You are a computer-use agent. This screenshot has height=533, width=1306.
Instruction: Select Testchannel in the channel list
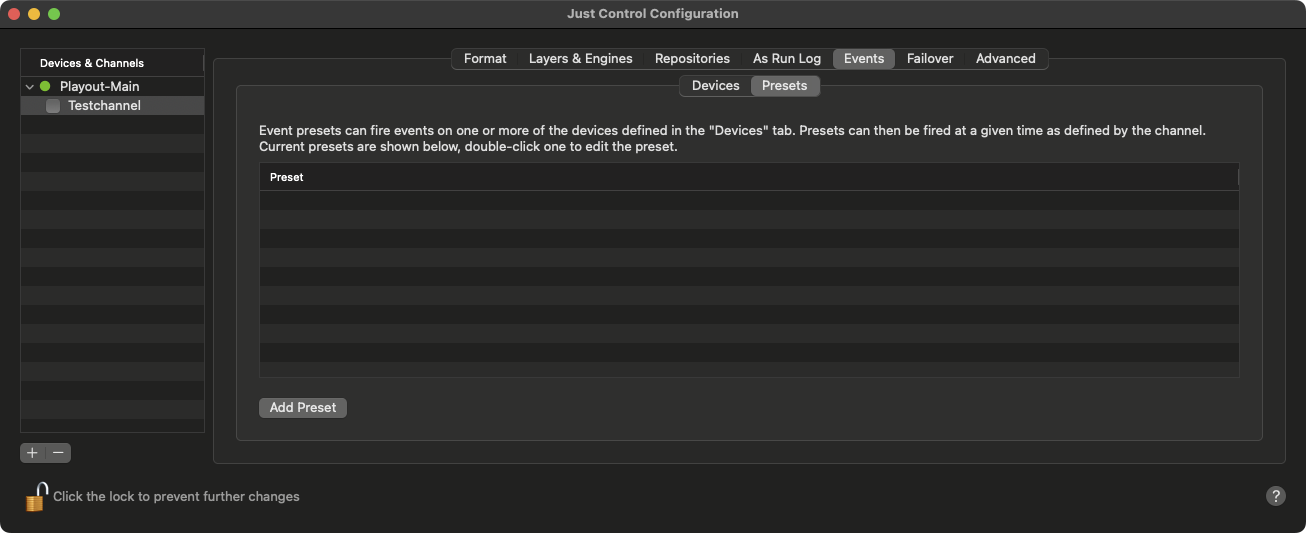click(112, 106)
